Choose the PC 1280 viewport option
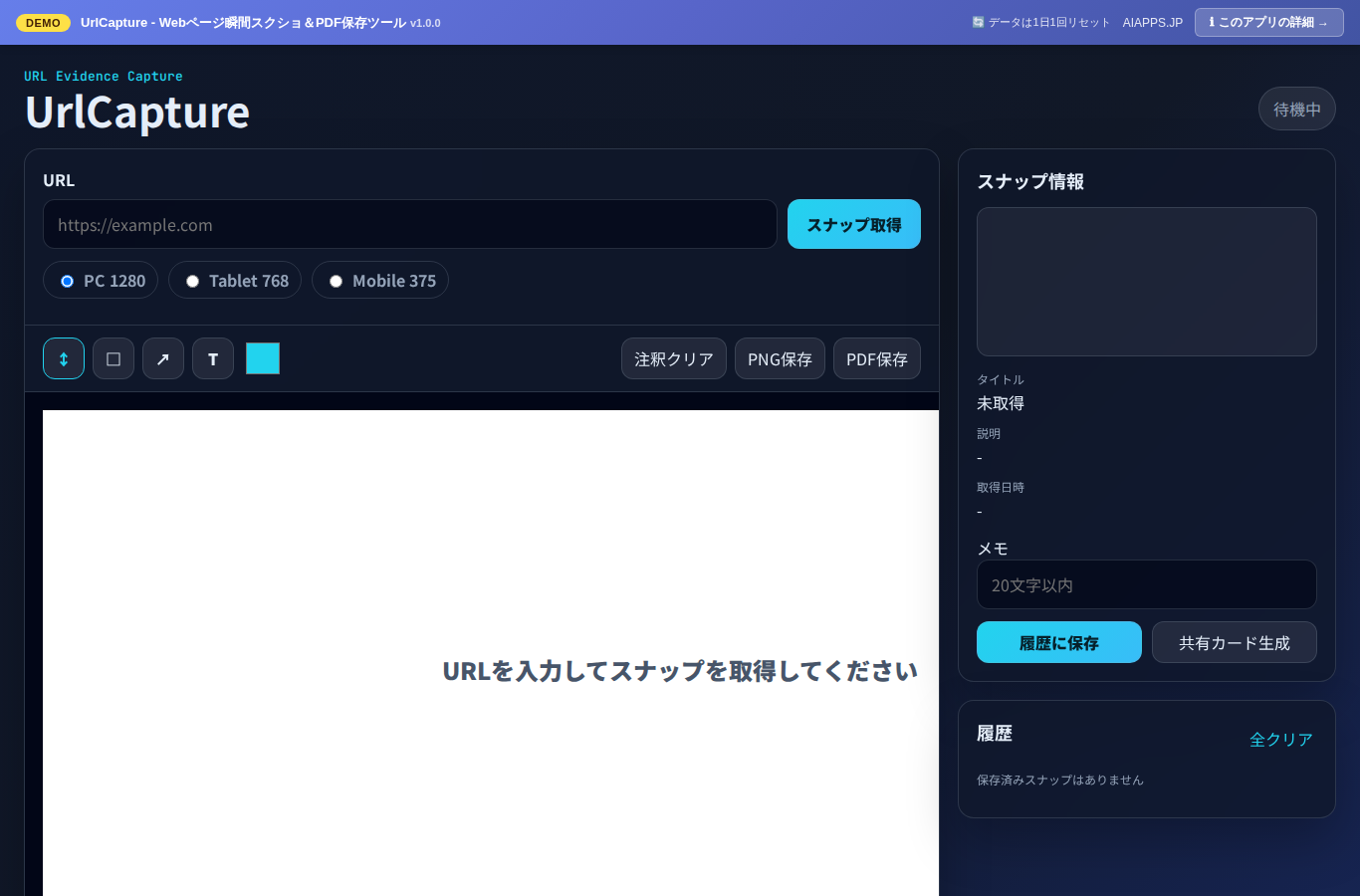Viewport: 1360px width, 896px height. point(101,281)
